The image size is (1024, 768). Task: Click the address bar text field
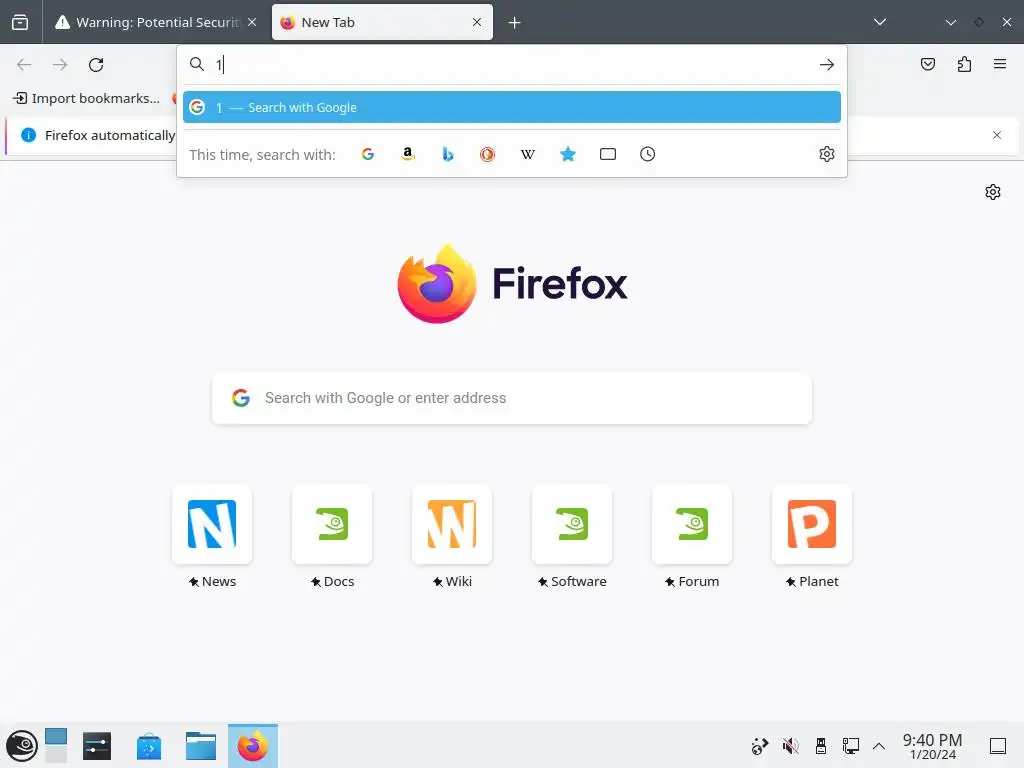click(x=513, y=65)
